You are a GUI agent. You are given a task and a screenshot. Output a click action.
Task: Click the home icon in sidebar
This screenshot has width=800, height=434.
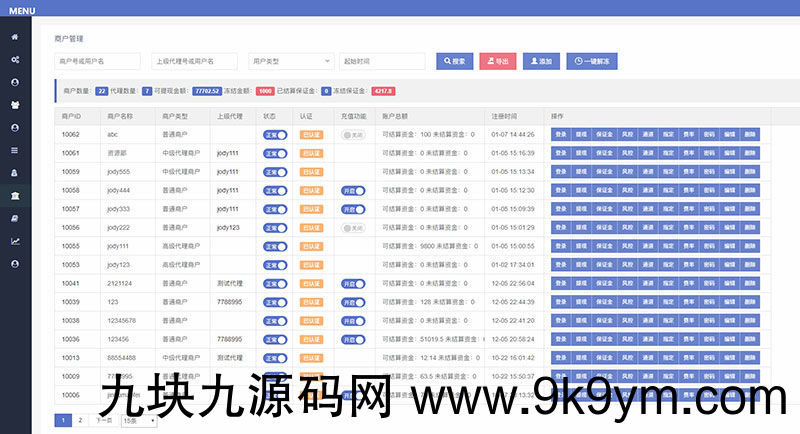click(x=15, y=37)
